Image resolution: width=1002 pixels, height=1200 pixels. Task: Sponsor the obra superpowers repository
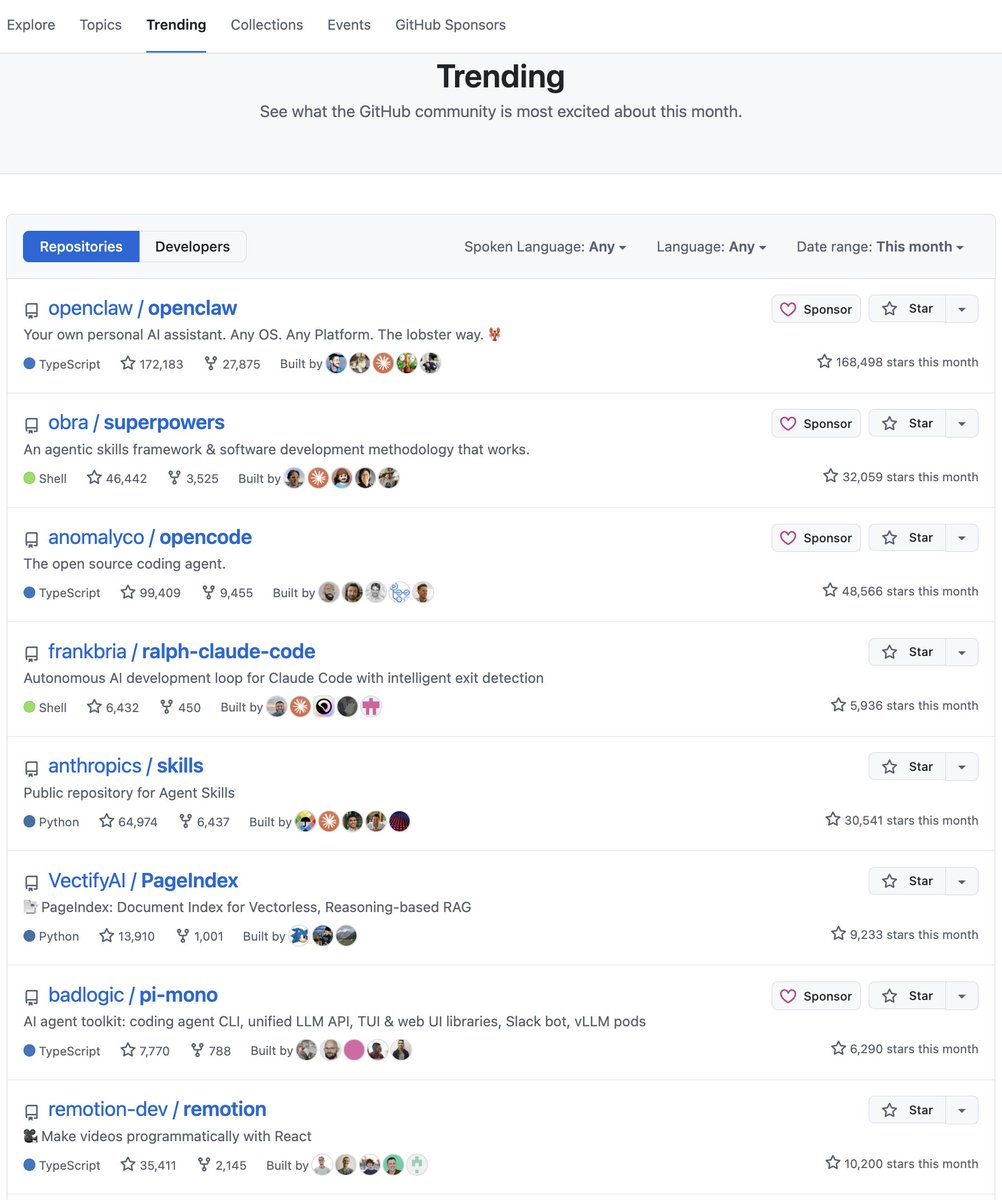tap(816, 423)
